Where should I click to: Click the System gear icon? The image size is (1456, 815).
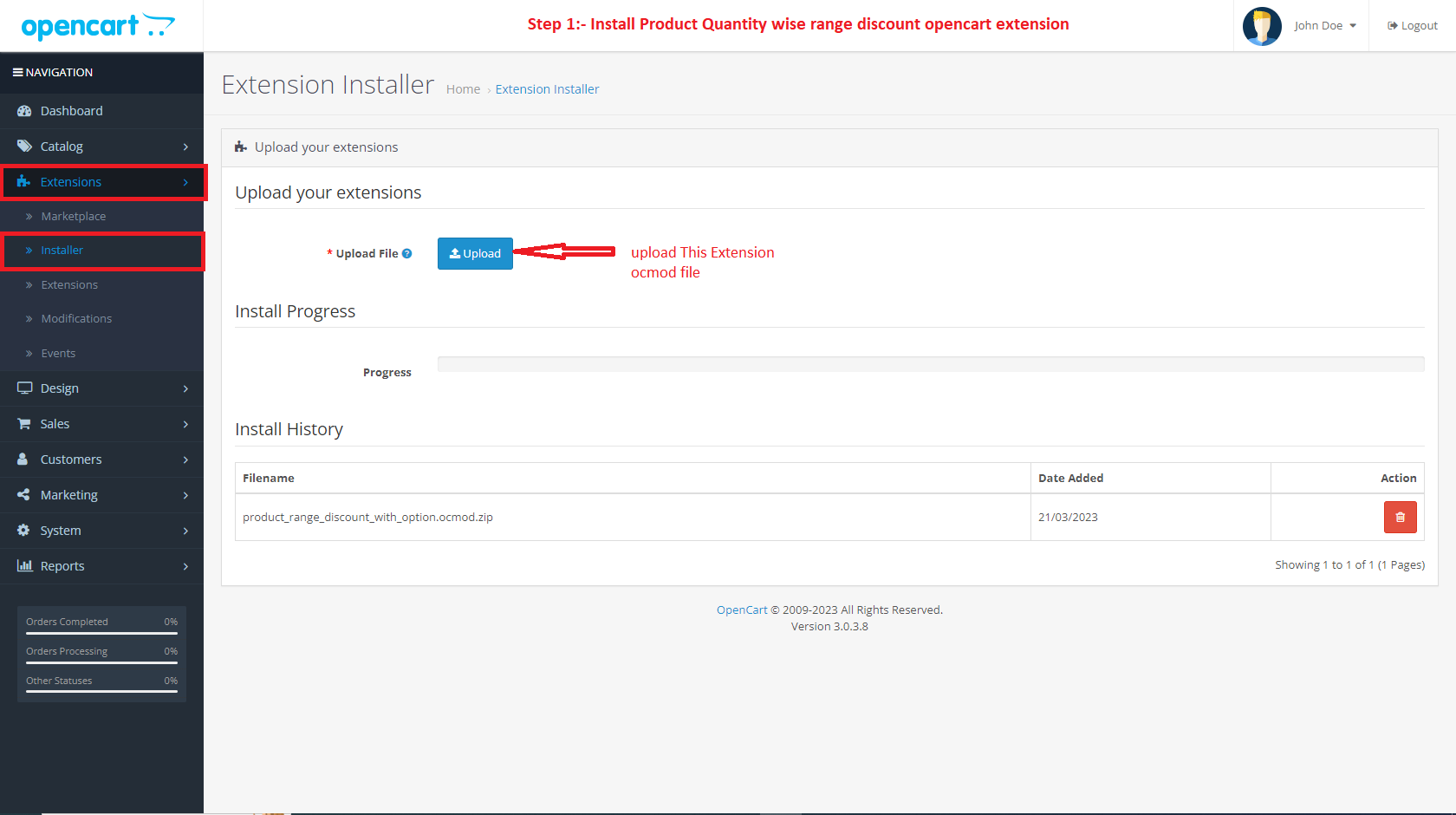[23, 531]
